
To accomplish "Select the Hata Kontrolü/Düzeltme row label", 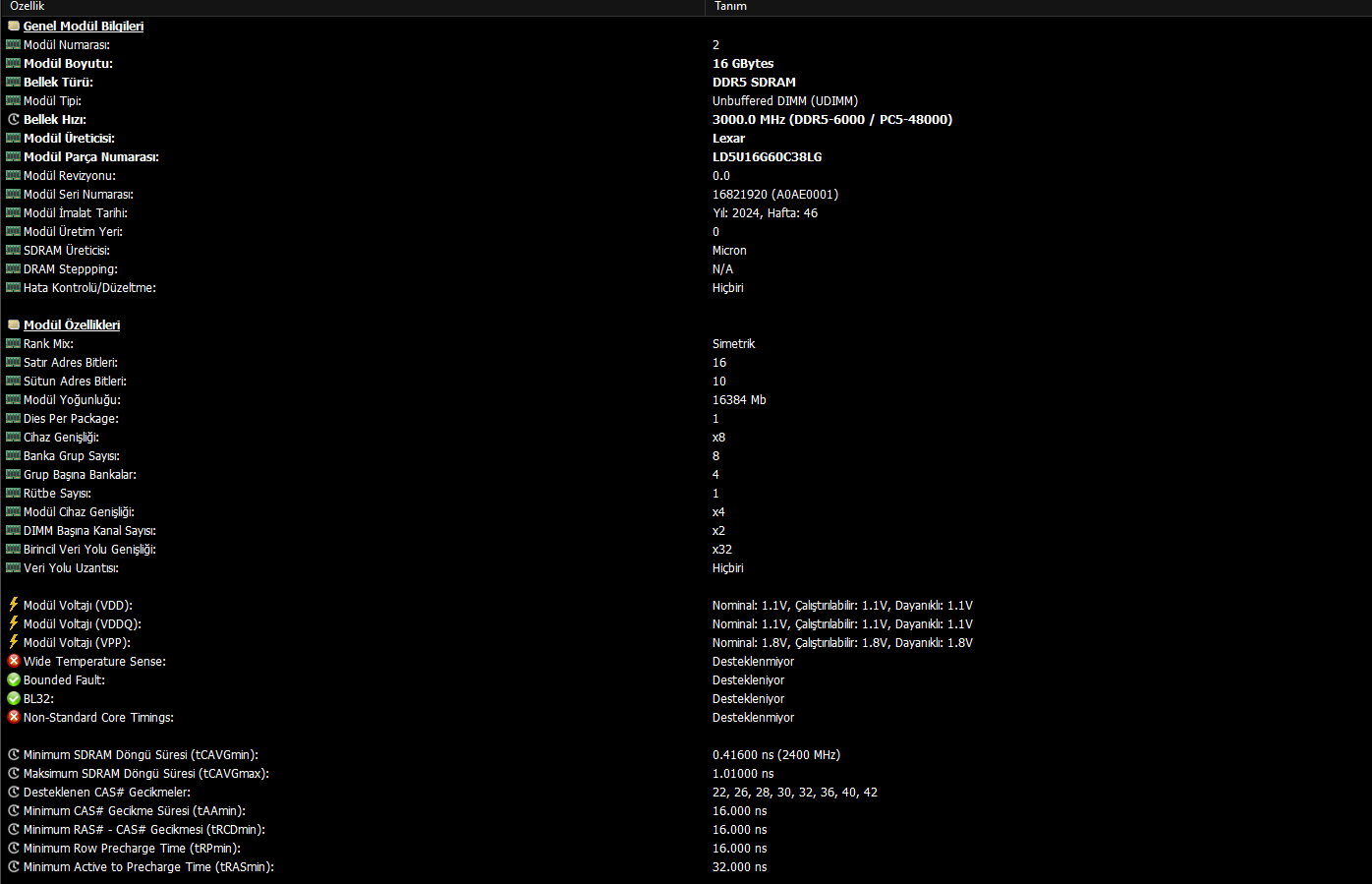I will coord(89,288).
